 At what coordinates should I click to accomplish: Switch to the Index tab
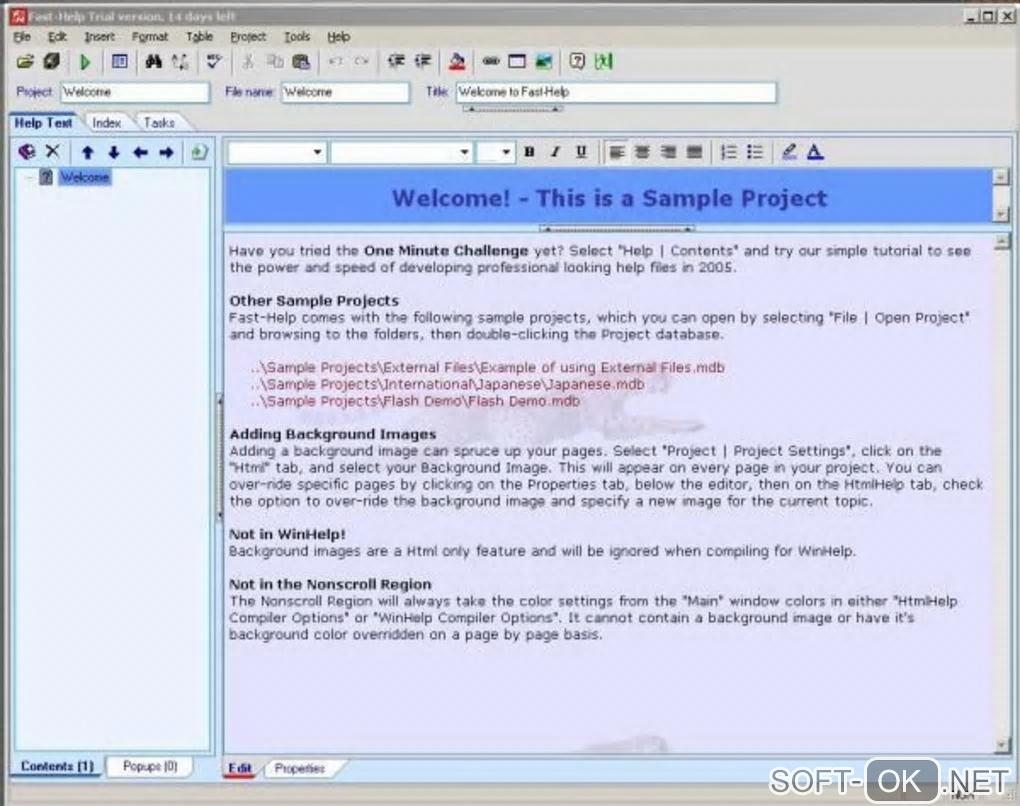tap(107, 122)
